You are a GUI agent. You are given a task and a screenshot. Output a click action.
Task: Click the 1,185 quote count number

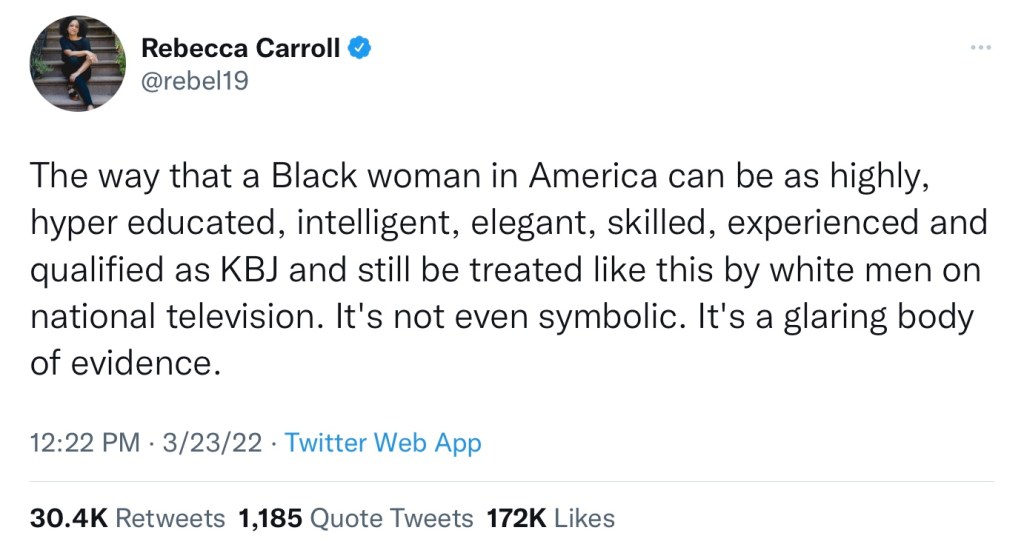[x=270, y=518]
